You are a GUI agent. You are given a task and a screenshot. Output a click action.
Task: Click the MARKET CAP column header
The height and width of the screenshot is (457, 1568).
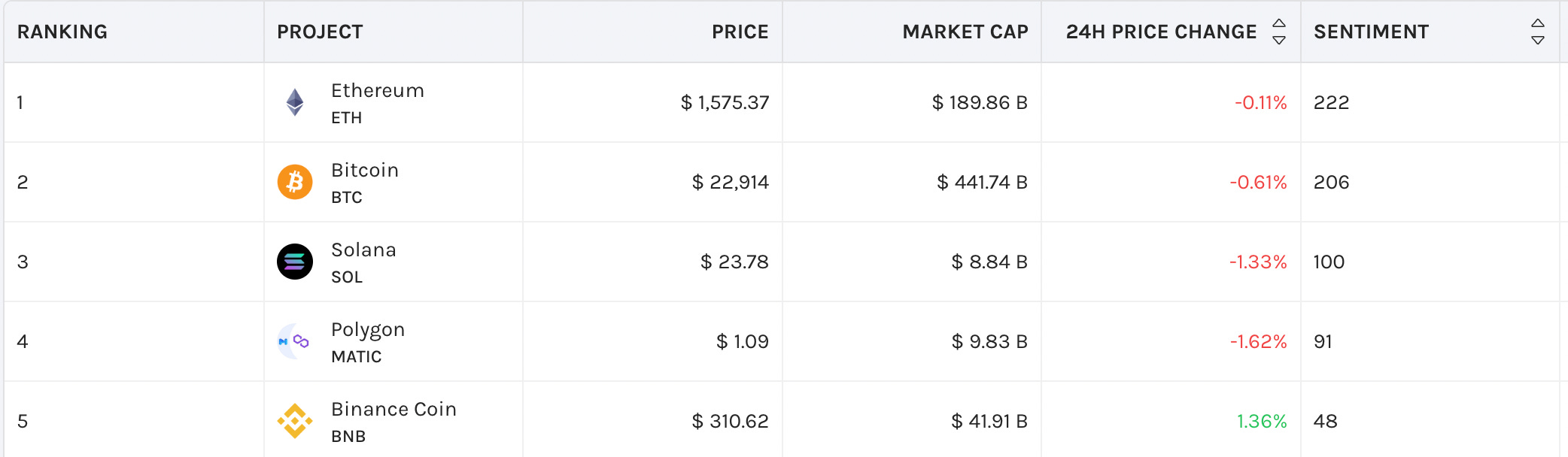point(965,32)
